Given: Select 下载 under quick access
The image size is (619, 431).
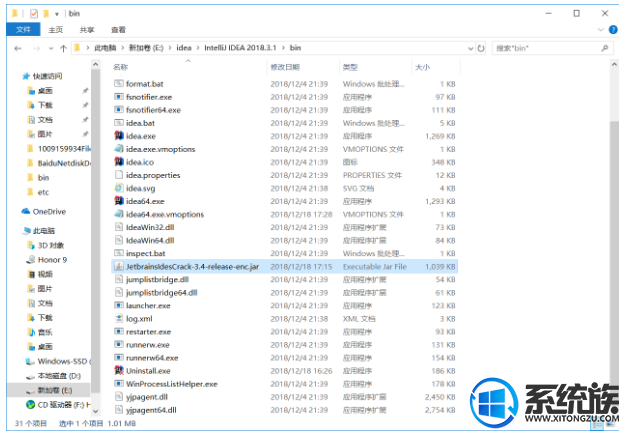Looking at the screenshot, I should (45, 105).
